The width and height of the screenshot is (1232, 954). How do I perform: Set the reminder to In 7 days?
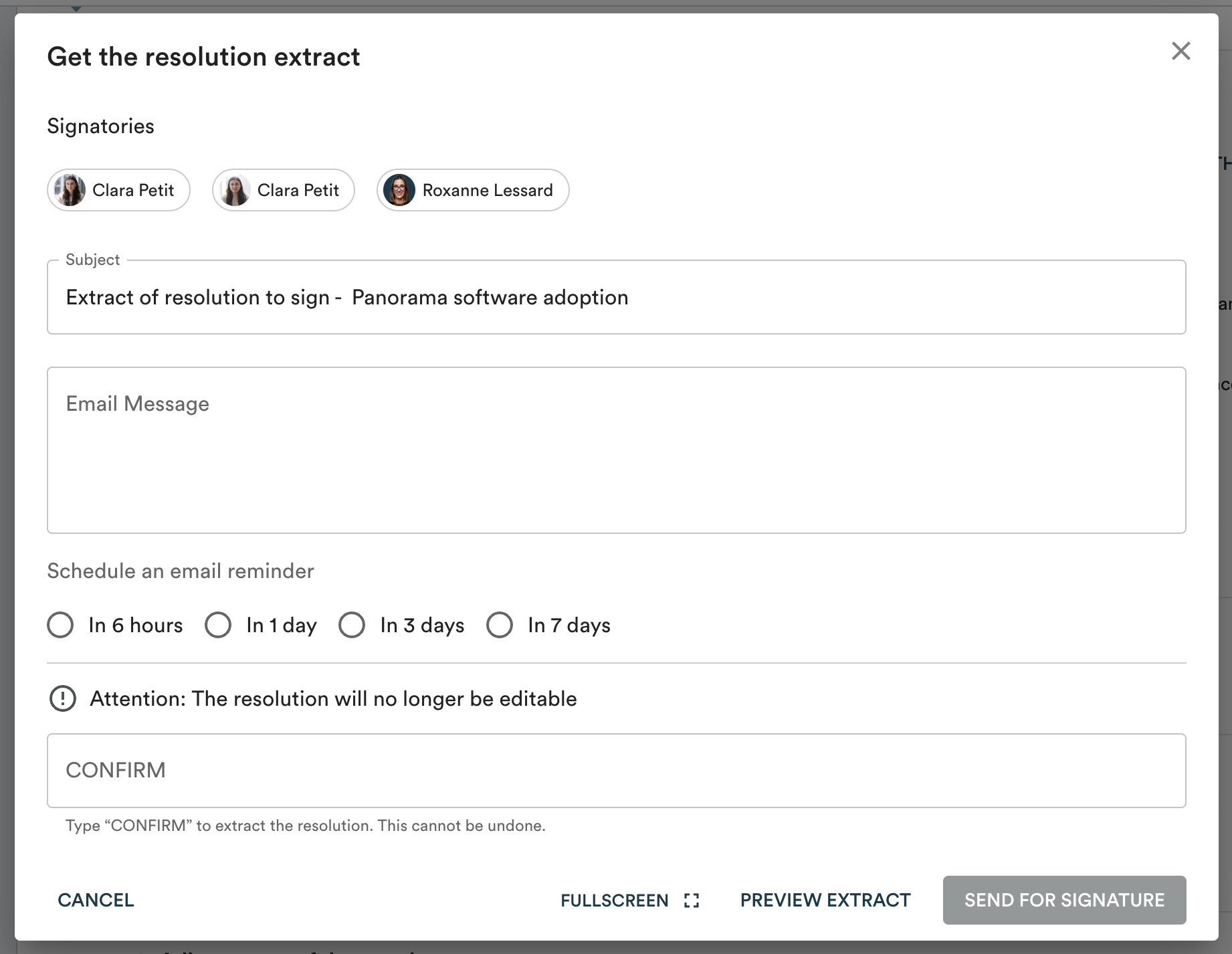500,625
